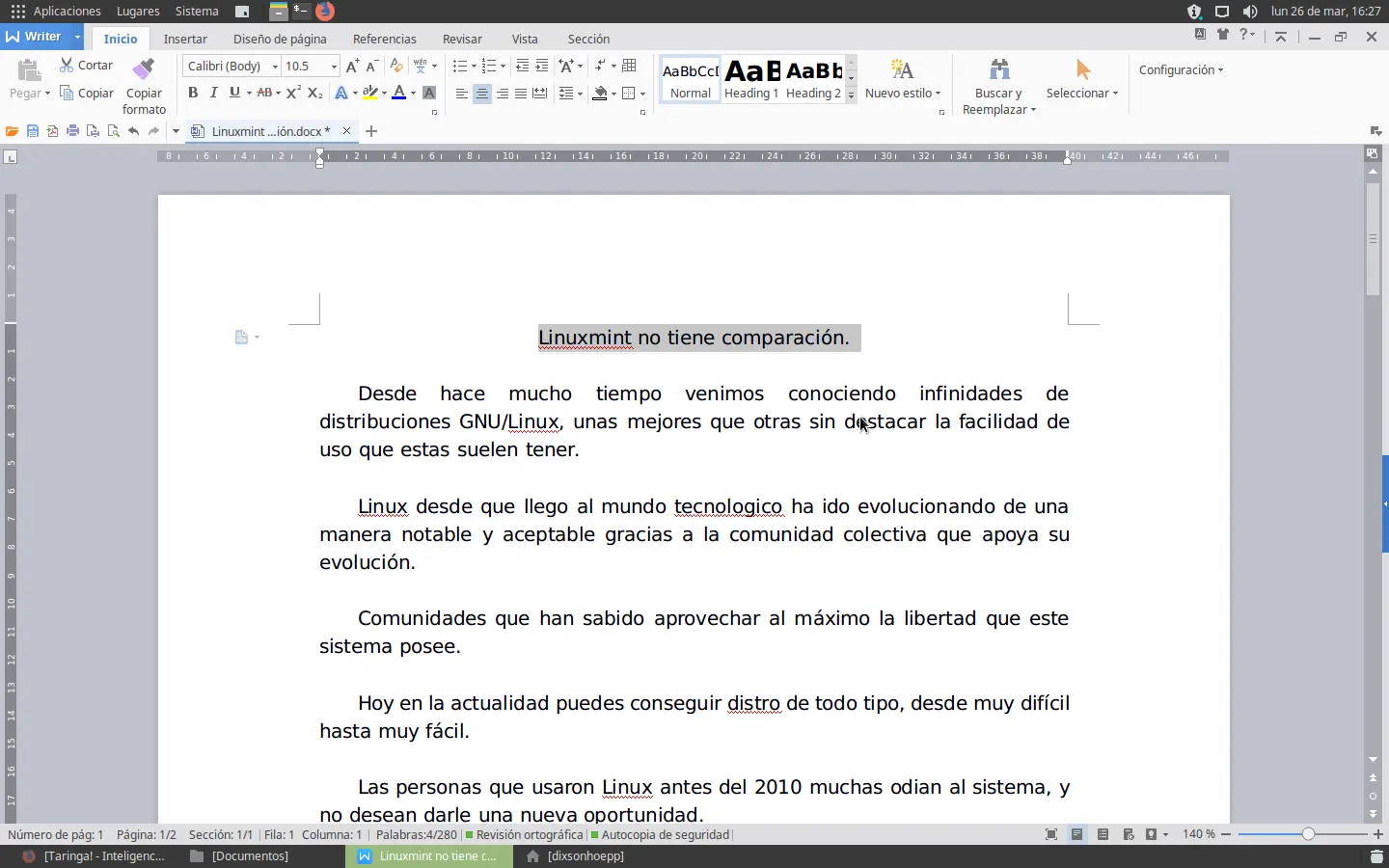1389x868 pixels.
Task: Select the Copiar formato paintbrush
Action: (x=144, y=85)
